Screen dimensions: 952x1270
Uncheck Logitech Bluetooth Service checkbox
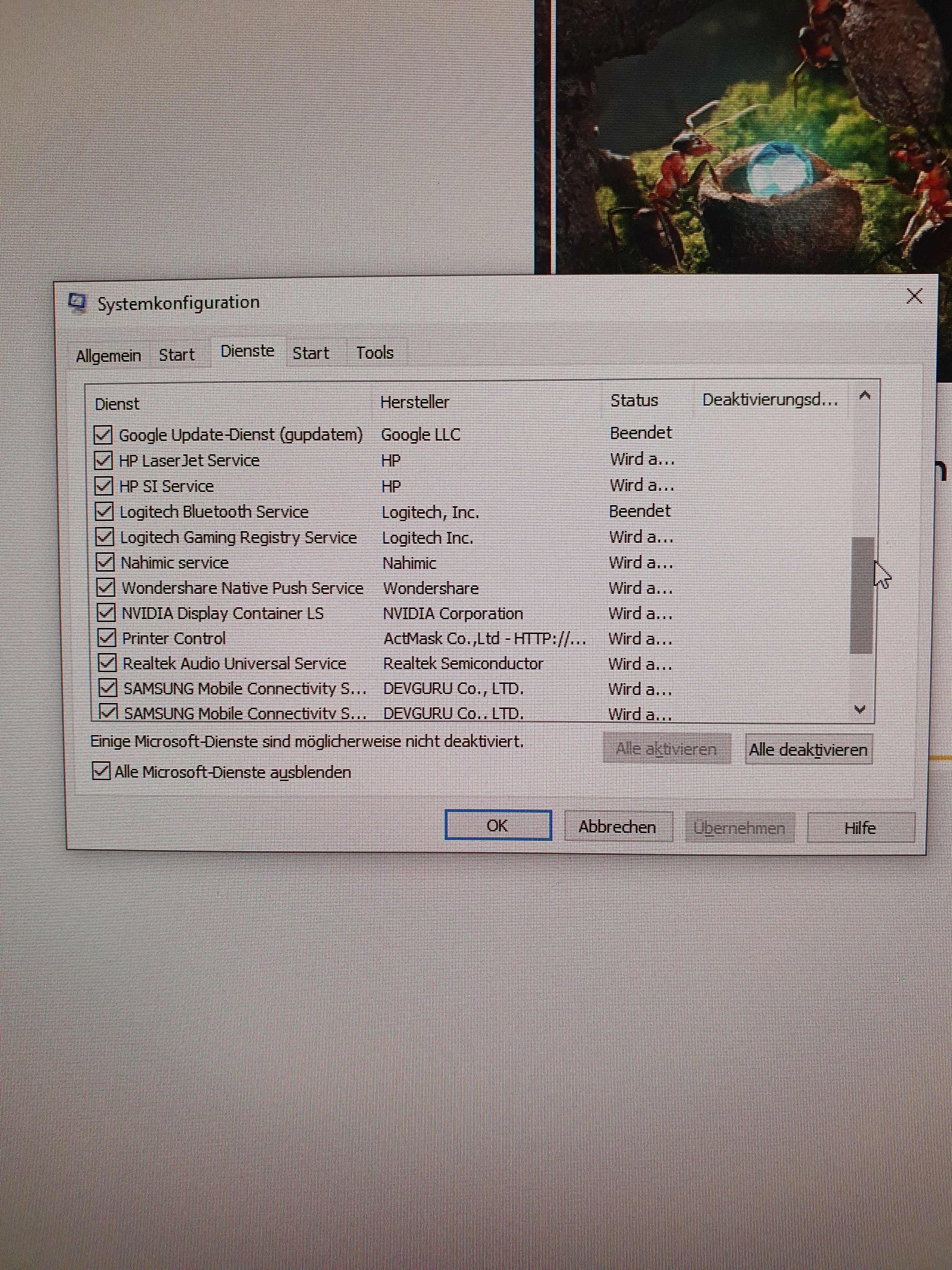pyautogui.click(x=104, y=511)
